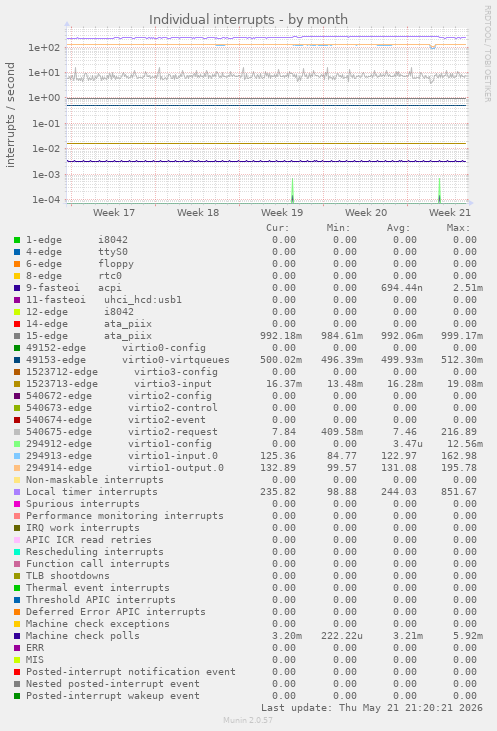Click the Week 19 axis label
Screen dimensions: 497x731
pos(282,213)
